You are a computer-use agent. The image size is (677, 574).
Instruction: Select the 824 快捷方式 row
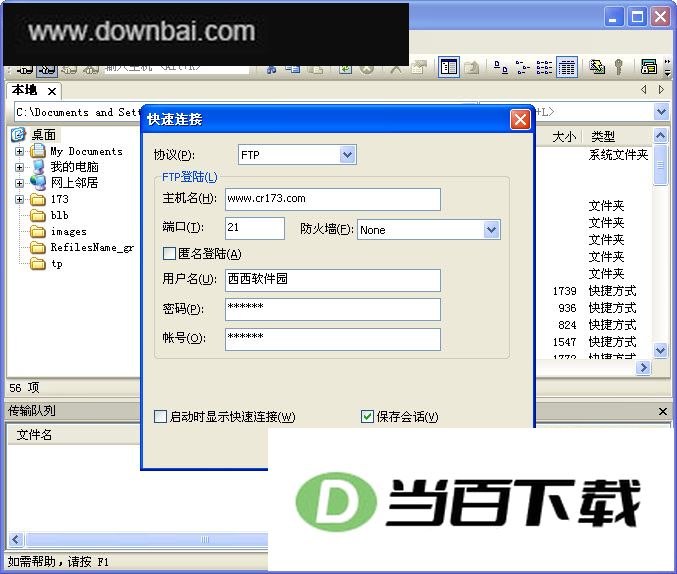594,325
